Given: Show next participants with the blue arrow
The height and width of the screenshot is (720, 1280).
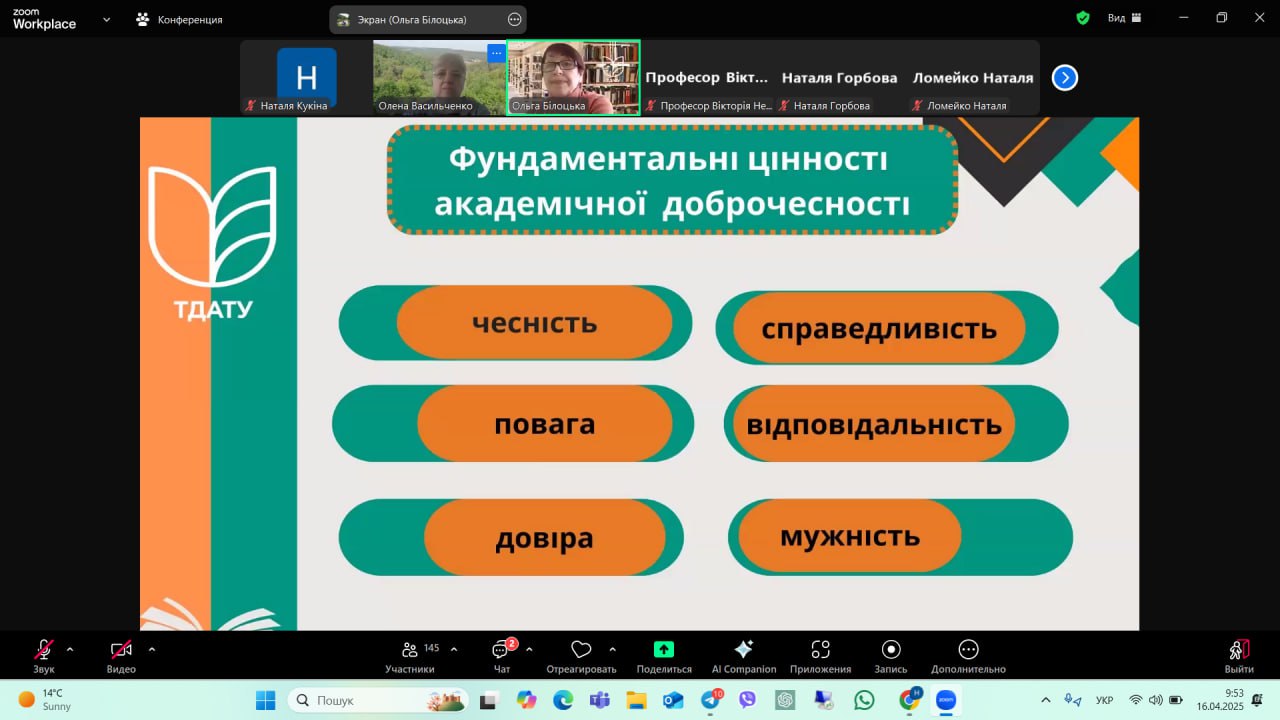Looking at the screenshot, I should 1065,77.
